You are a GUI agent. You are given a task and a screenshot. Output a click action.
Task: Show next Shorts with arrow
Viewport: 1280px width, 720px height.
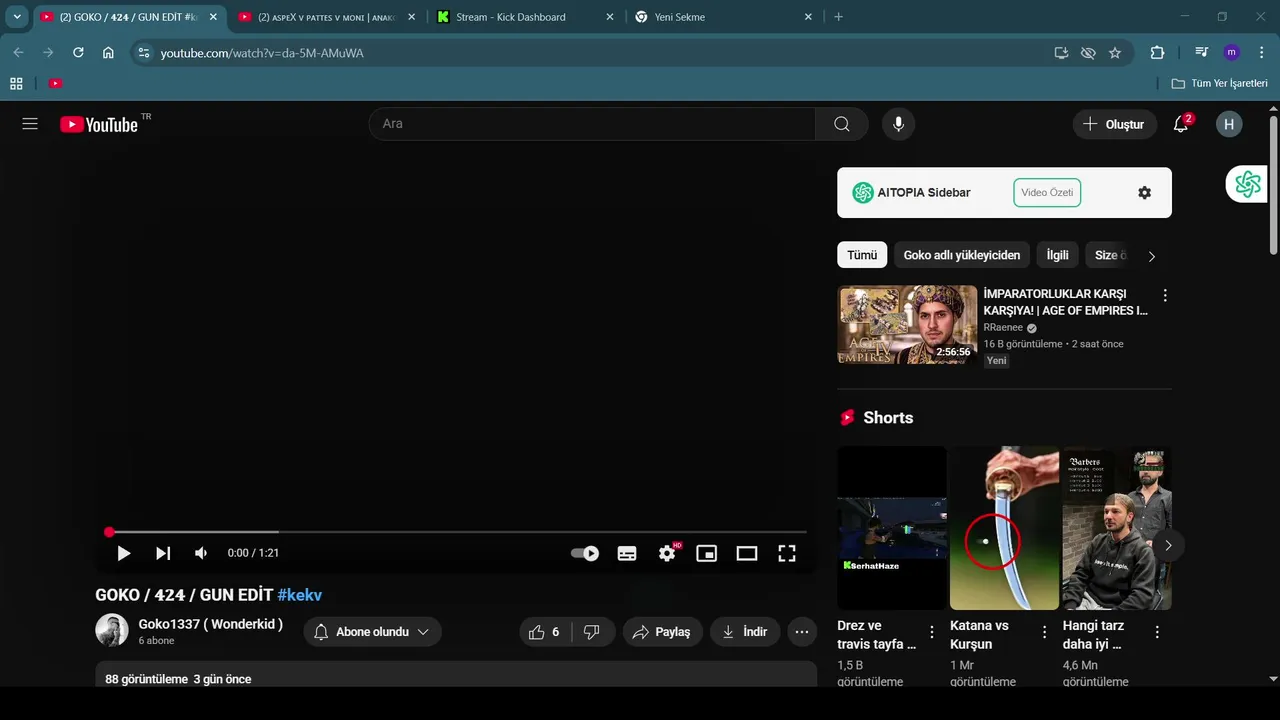point(1168,546)
